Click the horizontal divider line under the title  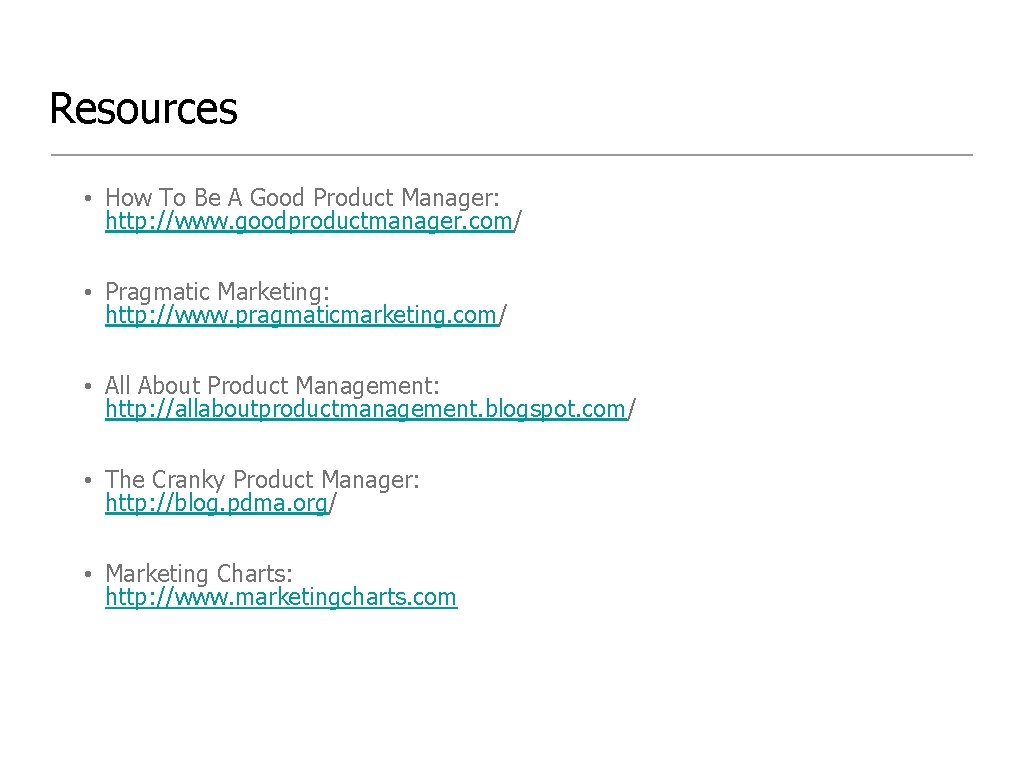pos(511,155)
